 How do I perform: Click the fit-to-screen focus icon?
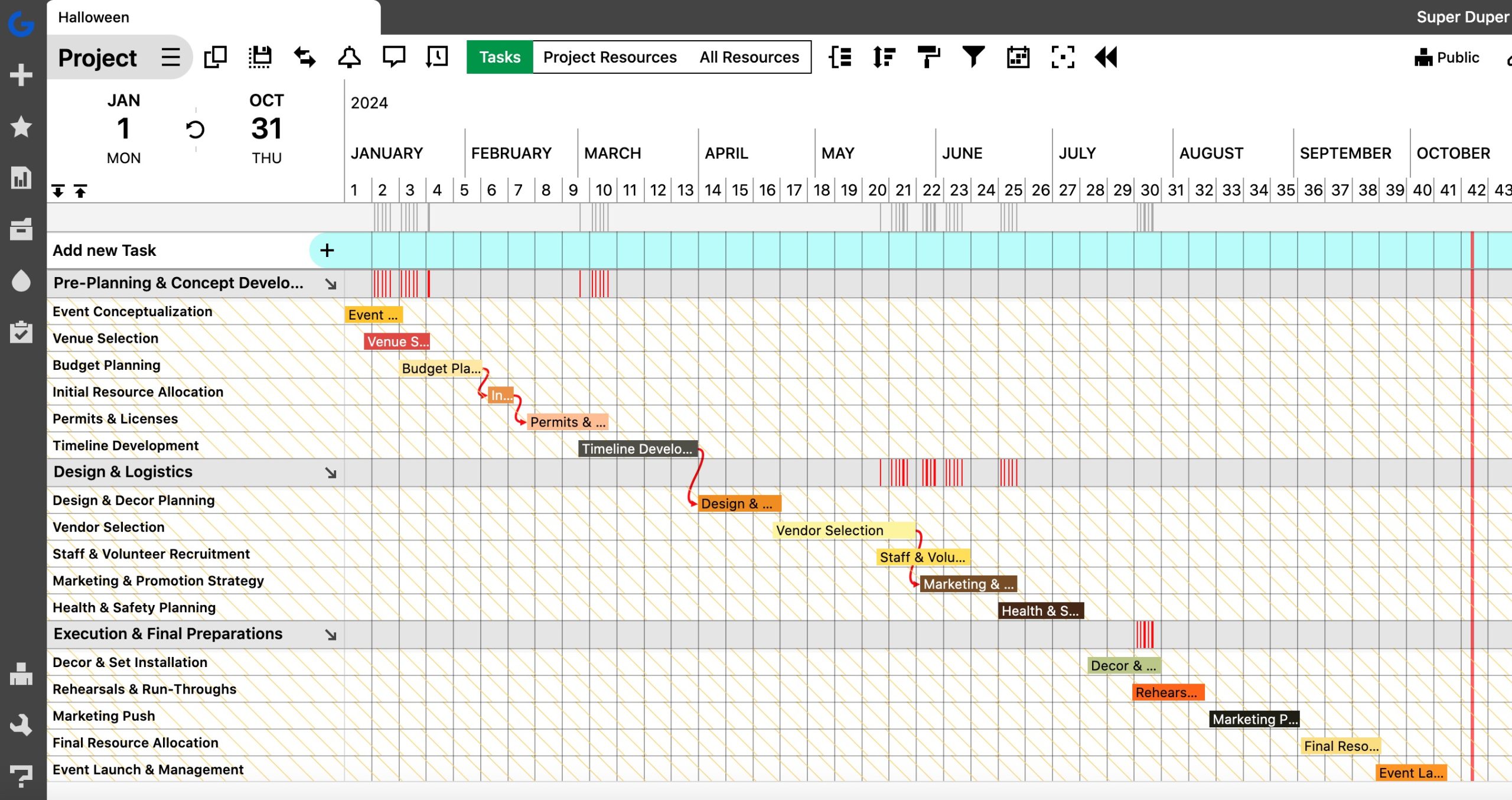1063,57
